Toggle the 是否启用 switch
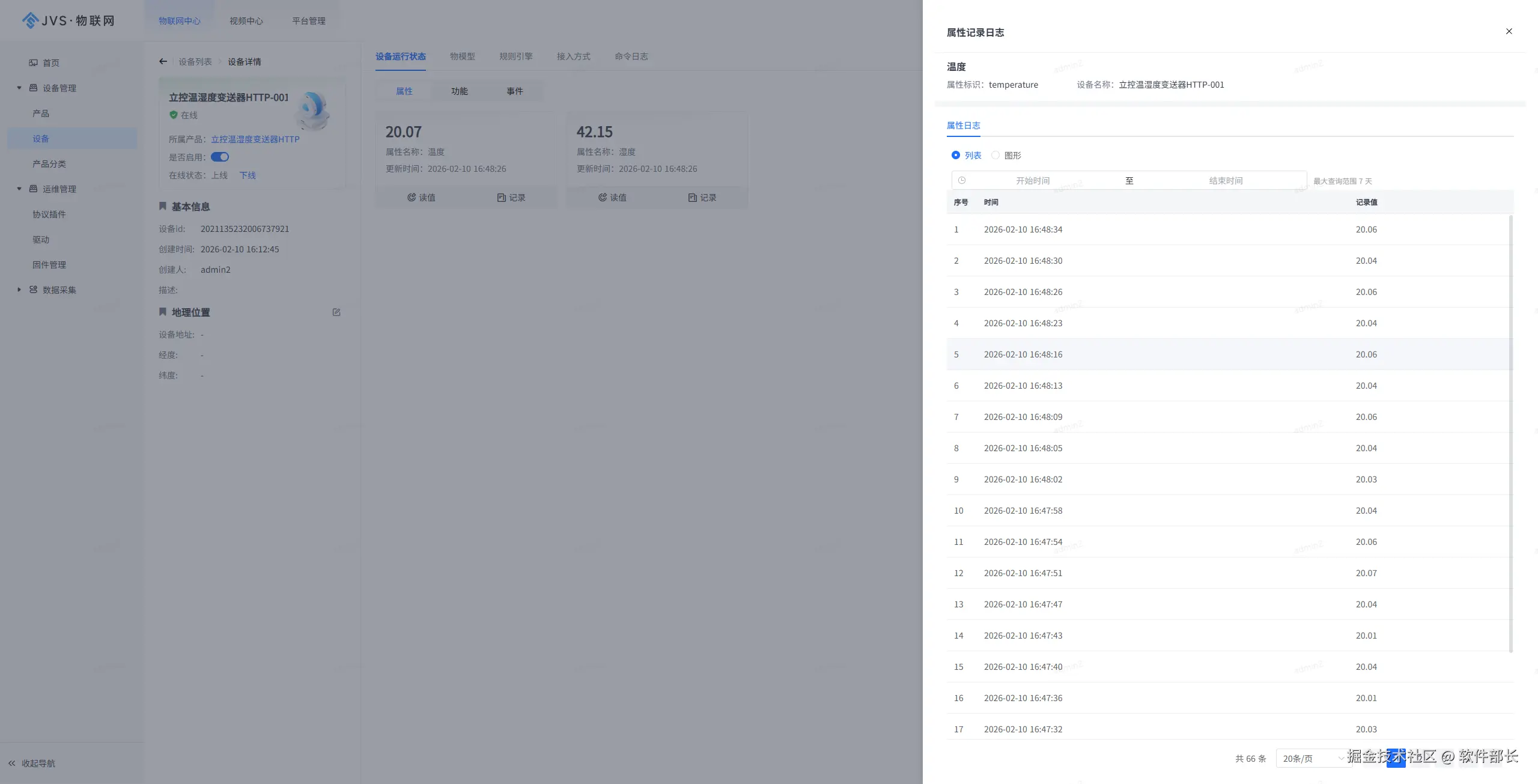The image size is (1538, 784). pyautogui.click(x=220, y=157)
